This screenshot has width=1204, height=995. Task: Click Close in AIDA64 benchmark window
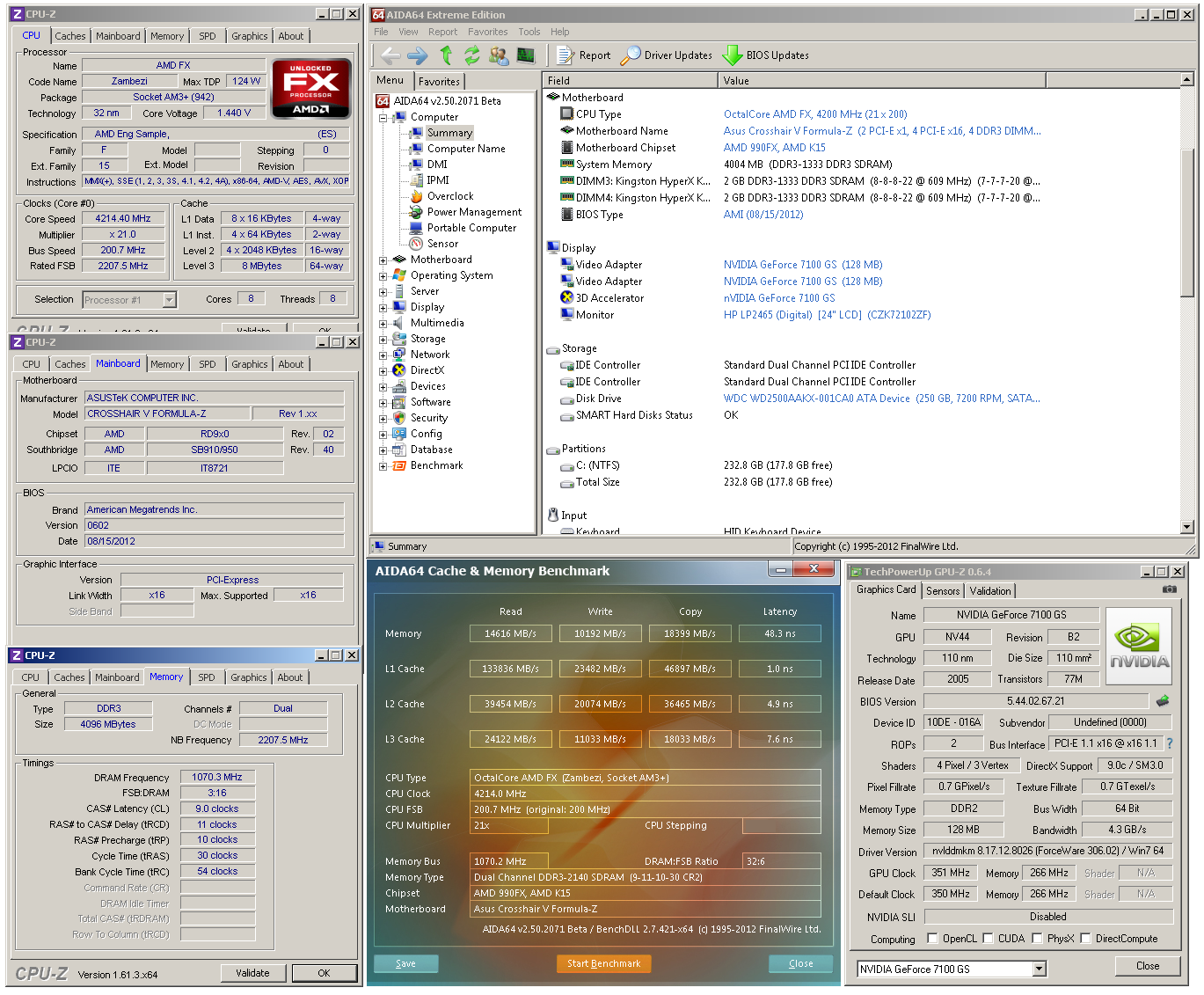pyautogui.click(x=800, y=963)
